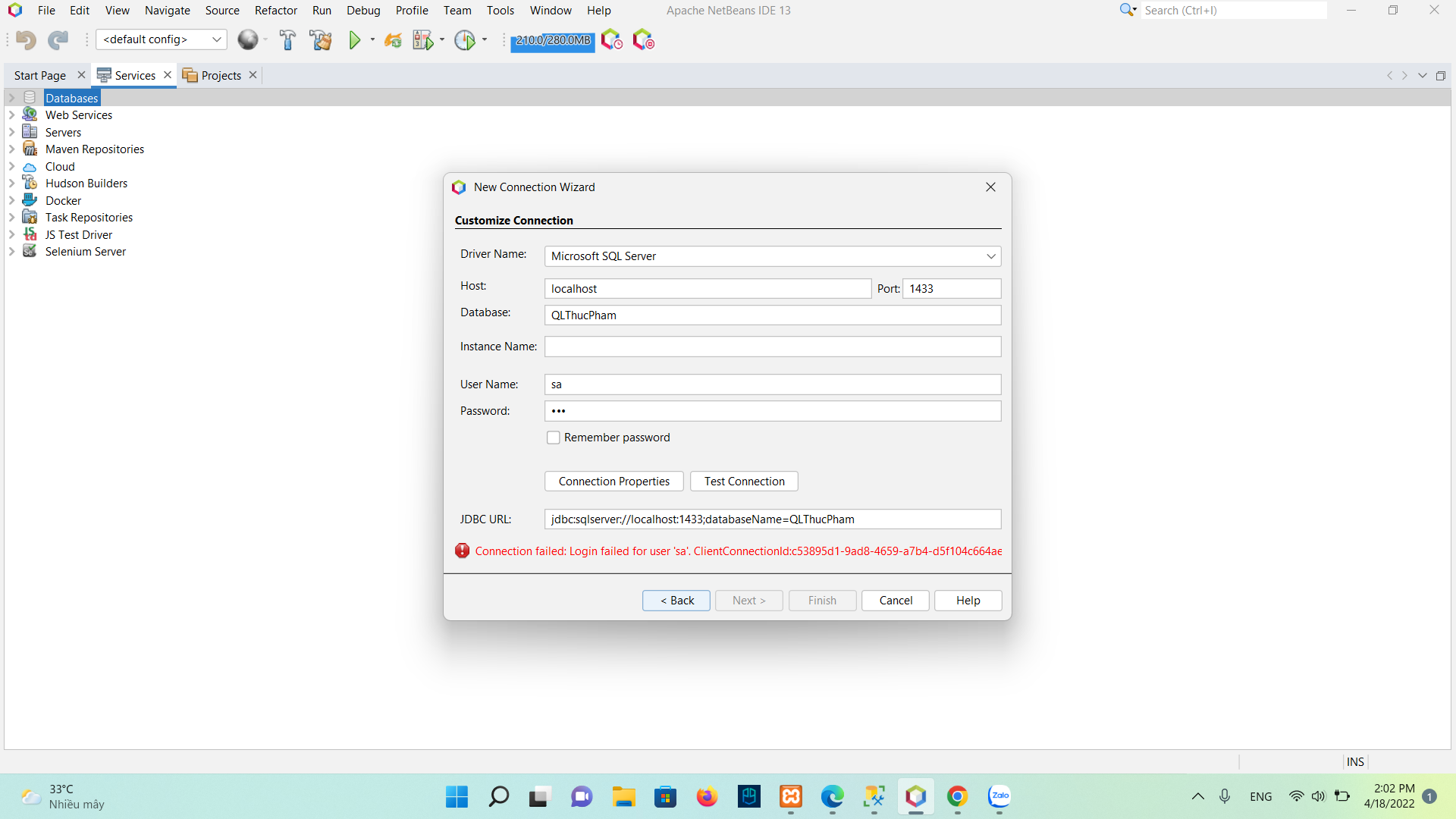Viewport: 1456px width, 819px height.
Task: Click the Profile IDE icon
Action: pos(612,39)
